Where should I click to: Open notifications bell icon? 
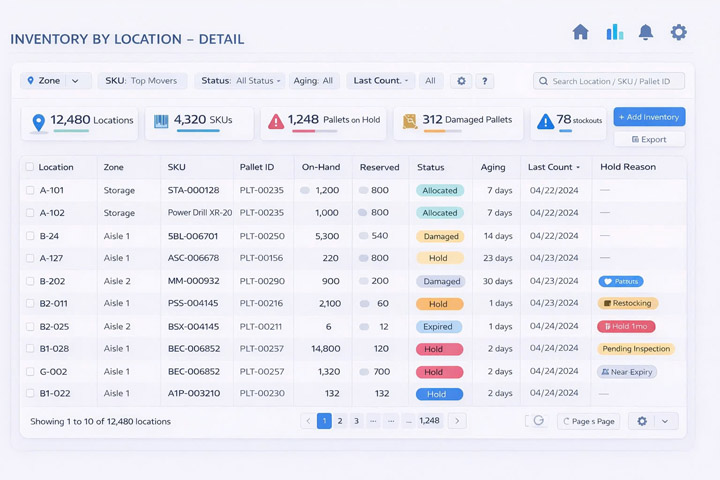click(646, 32)
